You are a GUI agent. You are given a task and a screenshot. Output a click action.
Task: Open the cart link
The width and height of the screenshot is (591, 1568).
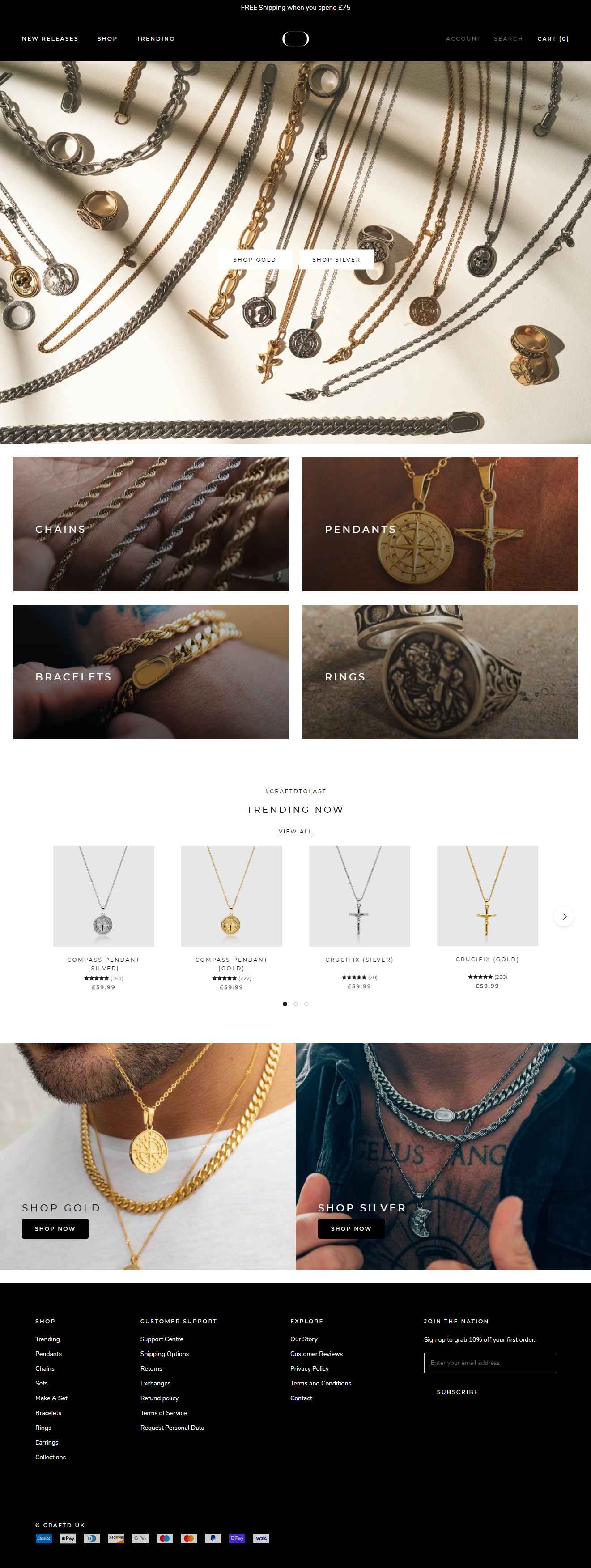tap(553, 38)
